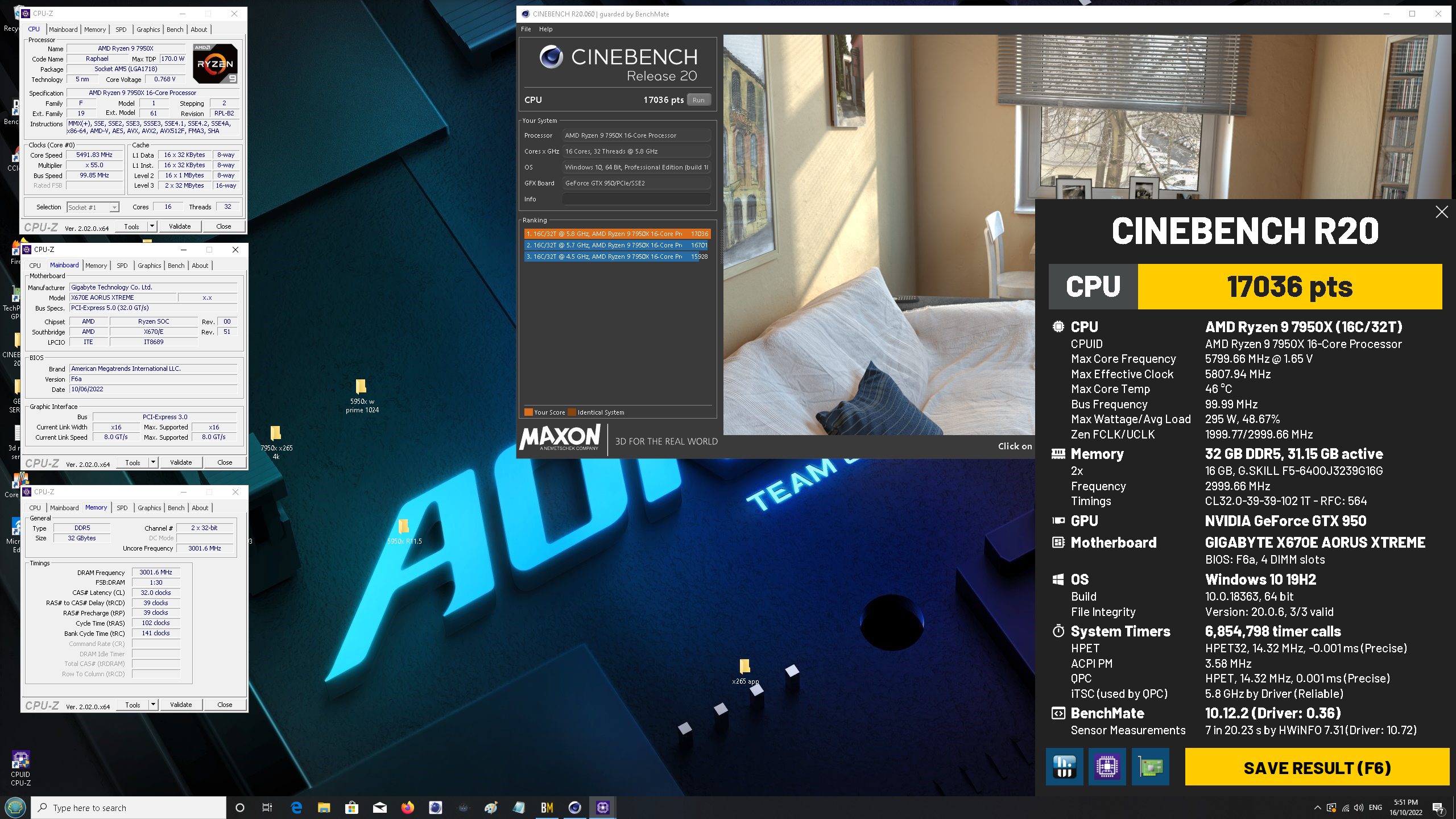Click Validate in Mainboard CPU-Z window
This screenshot has width=1456, height=819.
coord(181,462)
